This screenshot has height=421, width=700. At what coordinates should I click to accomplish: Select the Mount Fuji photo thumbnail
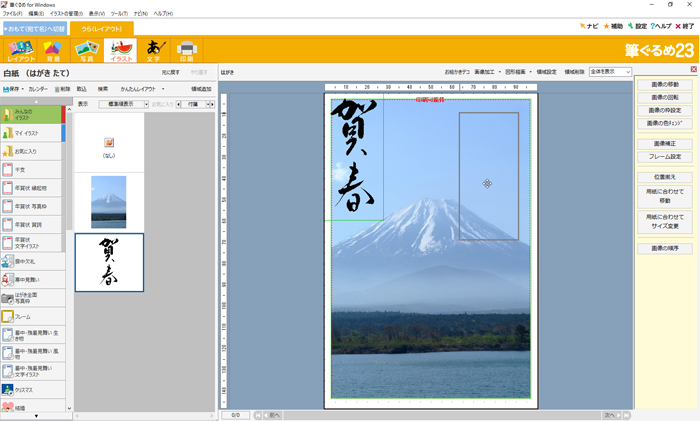pos(109,202)
